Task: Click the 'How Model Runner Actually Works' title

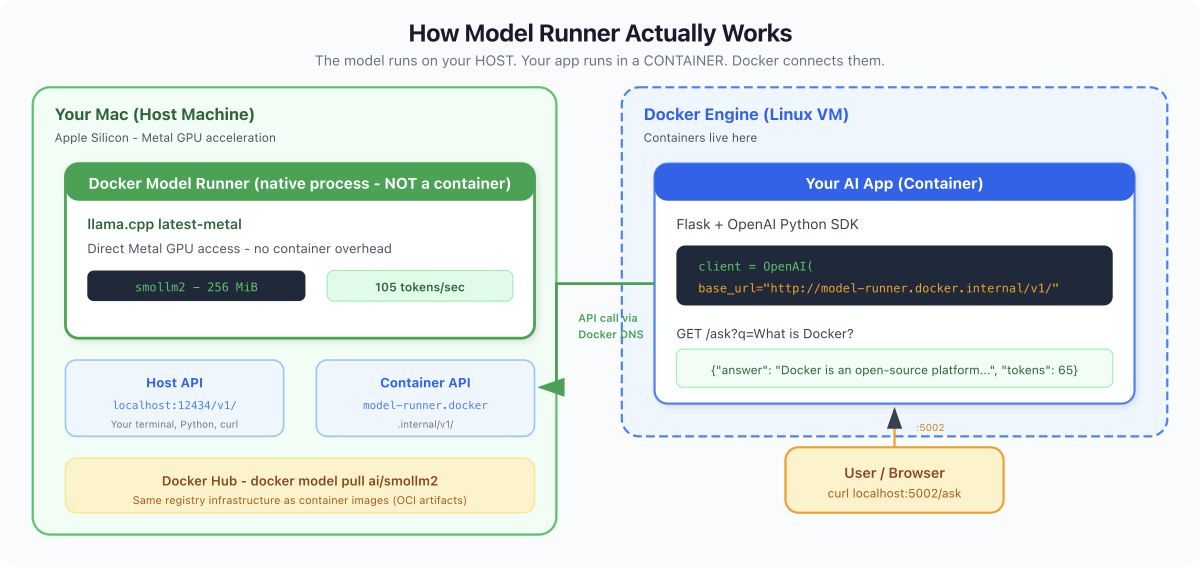Action: (600, 33)
